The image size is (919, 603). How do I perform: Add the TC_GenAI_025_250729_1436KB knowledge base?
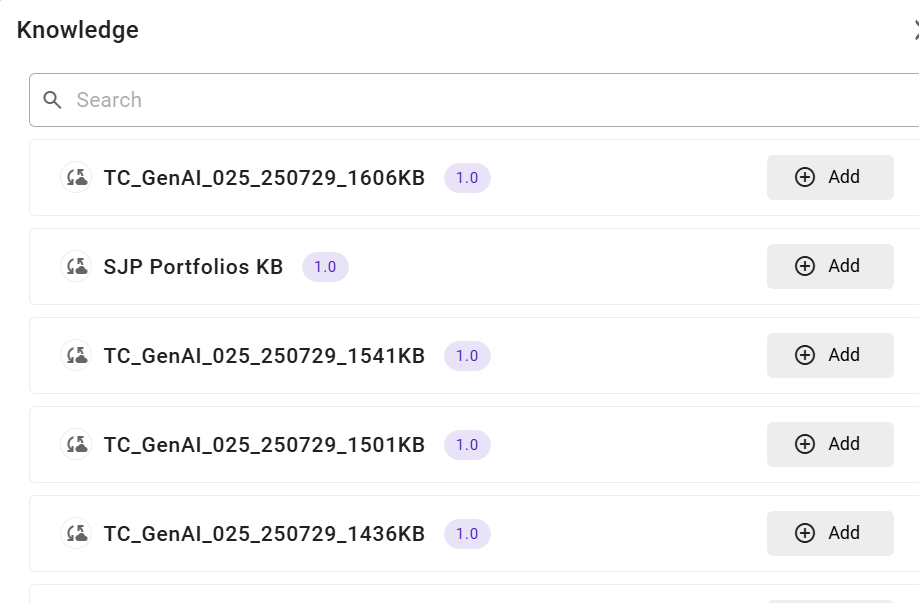coord(829,533)
